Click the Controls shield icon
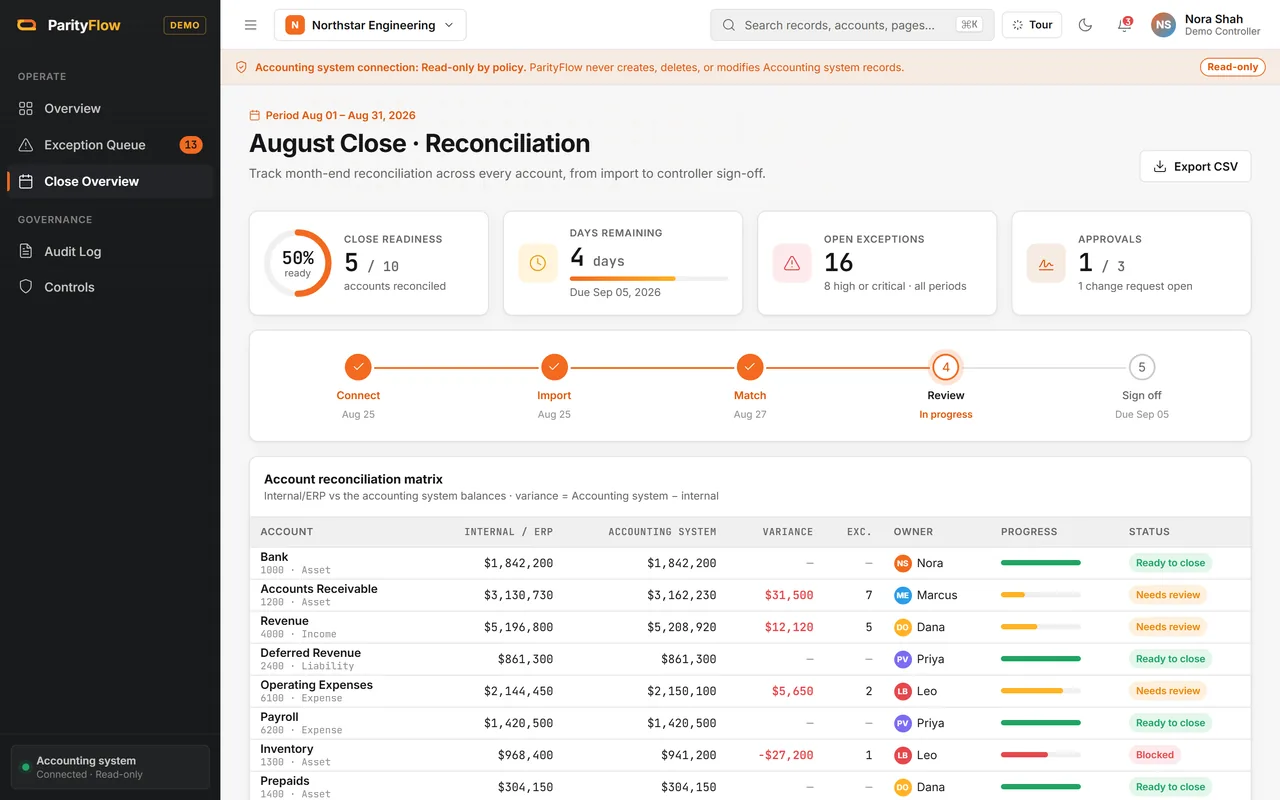This screenshot has height=800, width=1280. coord(26,287)
